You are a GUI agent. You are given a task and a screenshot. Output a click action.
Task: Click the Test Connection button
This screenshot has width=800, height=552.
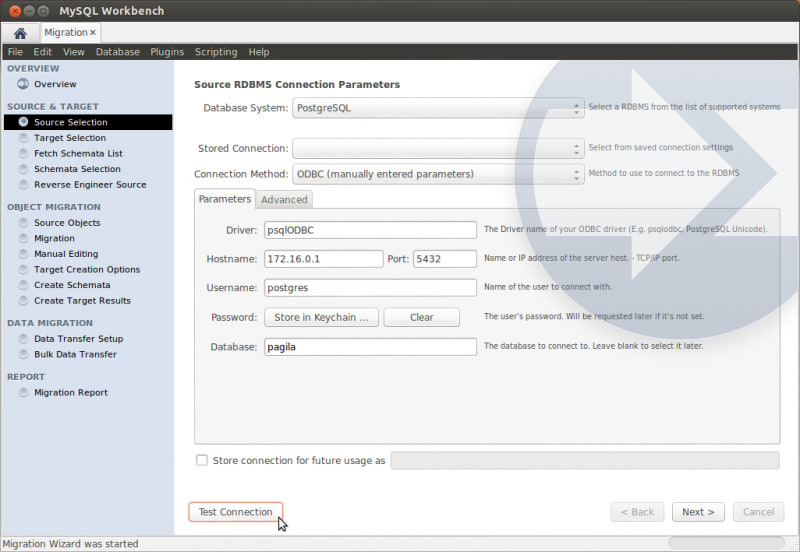pyautogui.click(x=235, y=512)
